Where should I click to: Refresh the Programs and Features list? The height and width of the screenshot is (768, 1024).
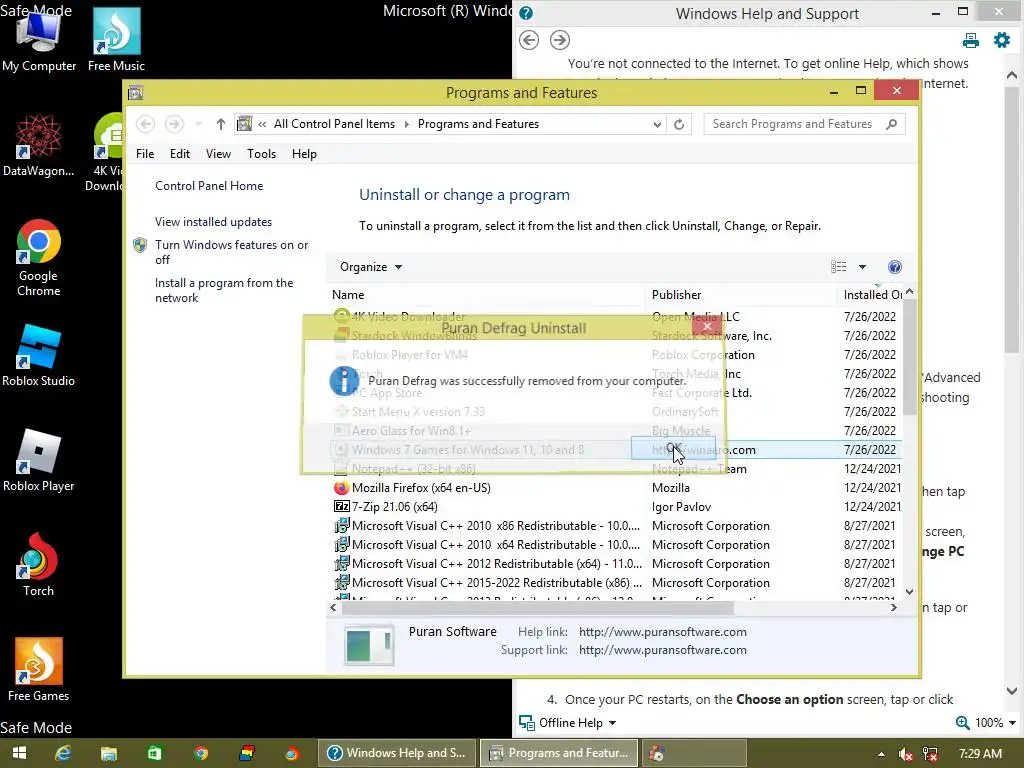pyautogui.click(x=679, y=124)
